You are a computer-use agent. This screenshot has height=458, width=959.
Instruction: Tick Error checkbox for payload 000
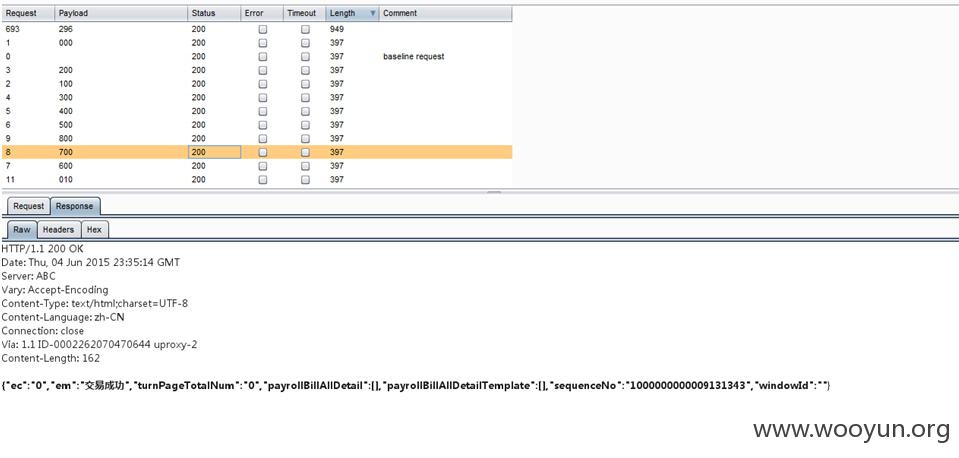click(x=262, y=43)
